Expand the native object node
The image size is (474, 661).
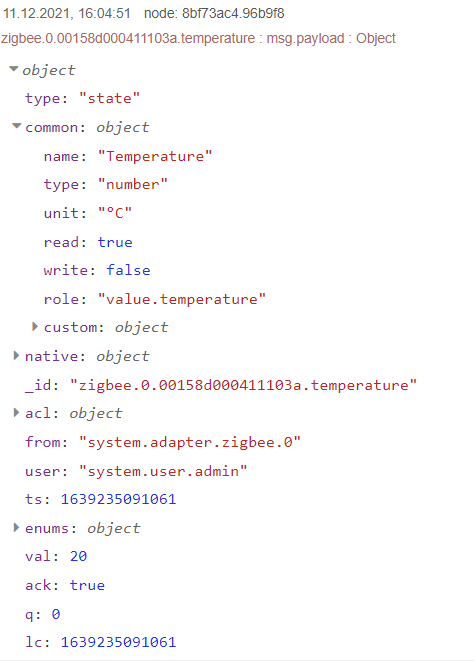coord(16,355)
